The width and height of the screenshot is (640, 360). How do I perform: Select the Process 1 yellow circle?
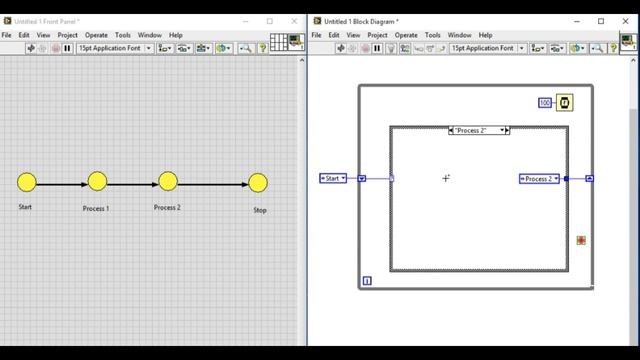(x=97, y=181)
